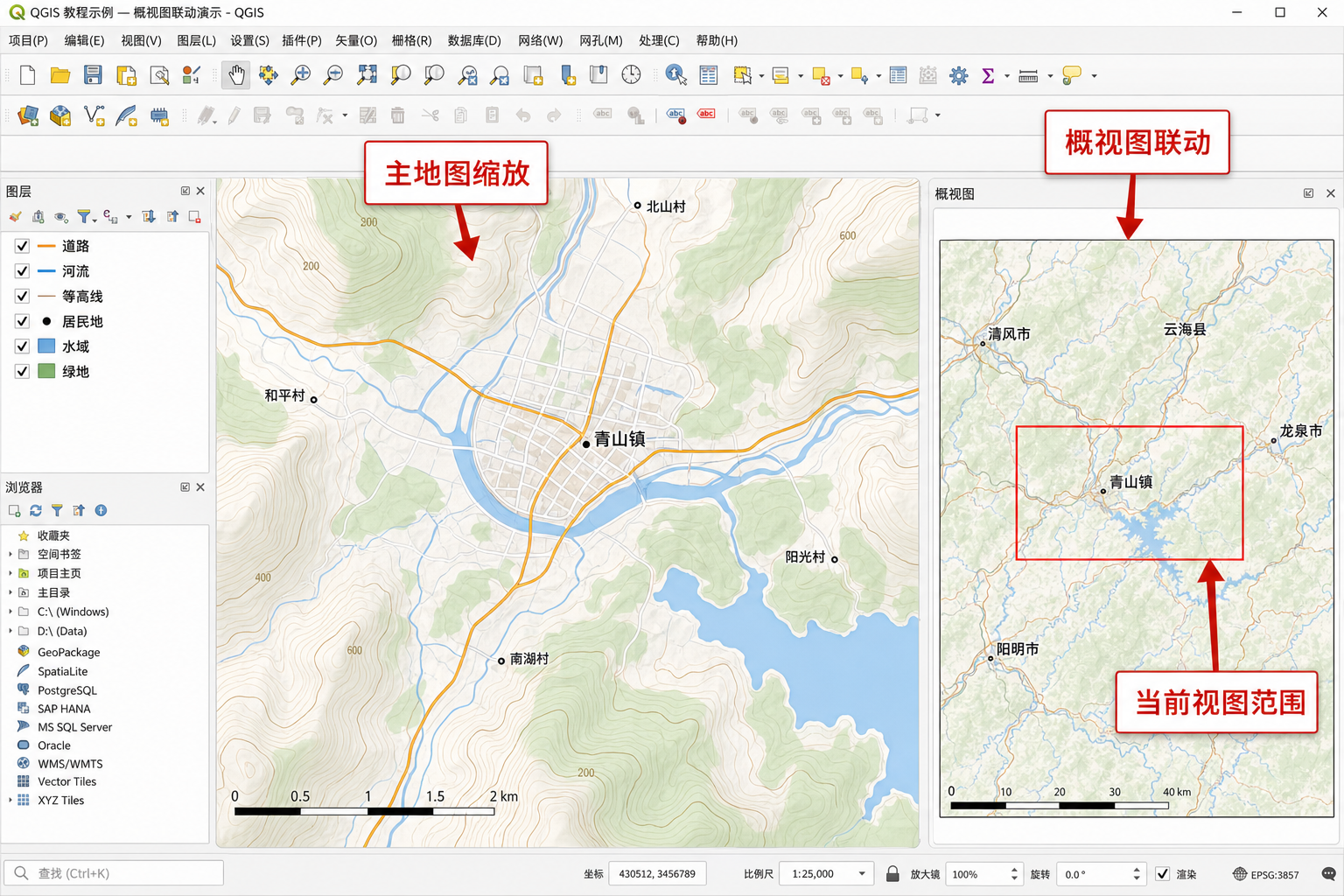Open the 项目(P) menu
Viewport: 1344px width, 896px height.
tap(28, 40)
